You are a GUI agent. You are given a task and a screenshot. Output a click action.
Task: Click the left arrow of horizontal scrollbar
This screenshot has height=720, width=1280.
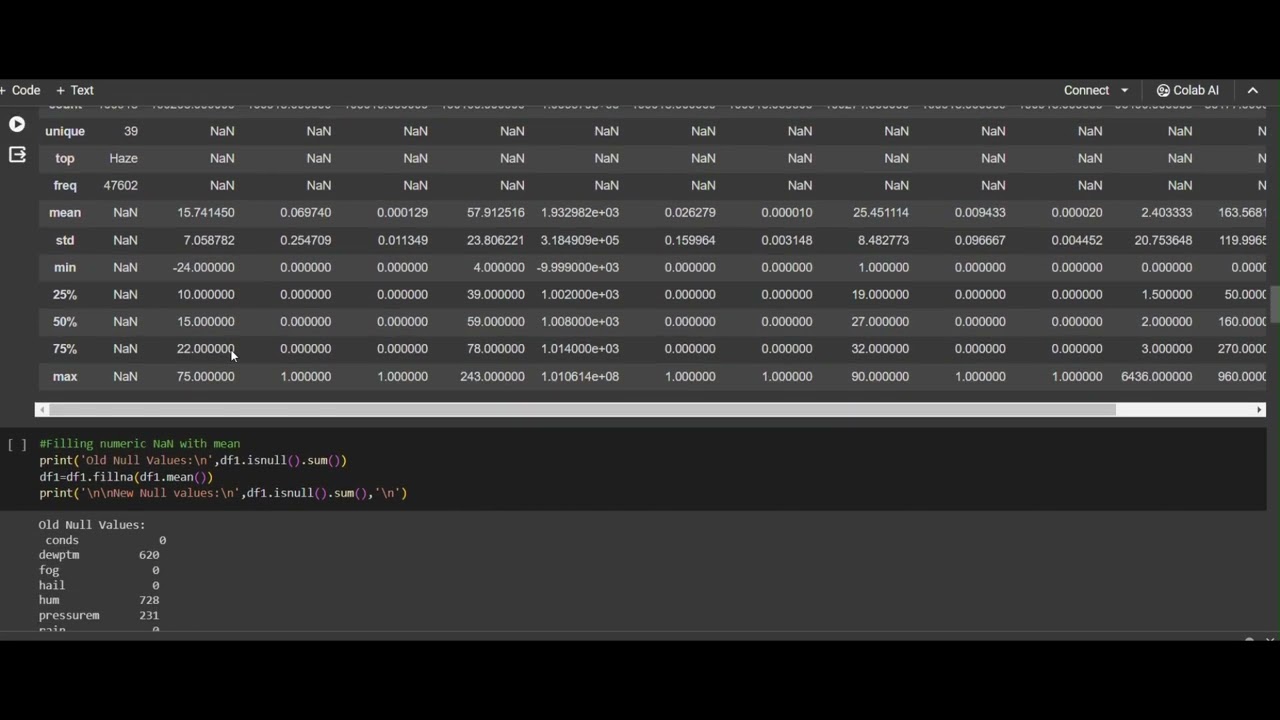click(x=42, y=410)
